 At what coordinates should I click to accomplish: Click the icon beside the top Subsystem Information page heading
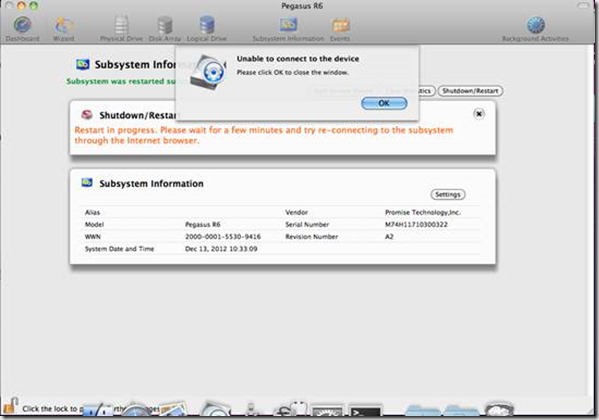click(x=83, y=64)
